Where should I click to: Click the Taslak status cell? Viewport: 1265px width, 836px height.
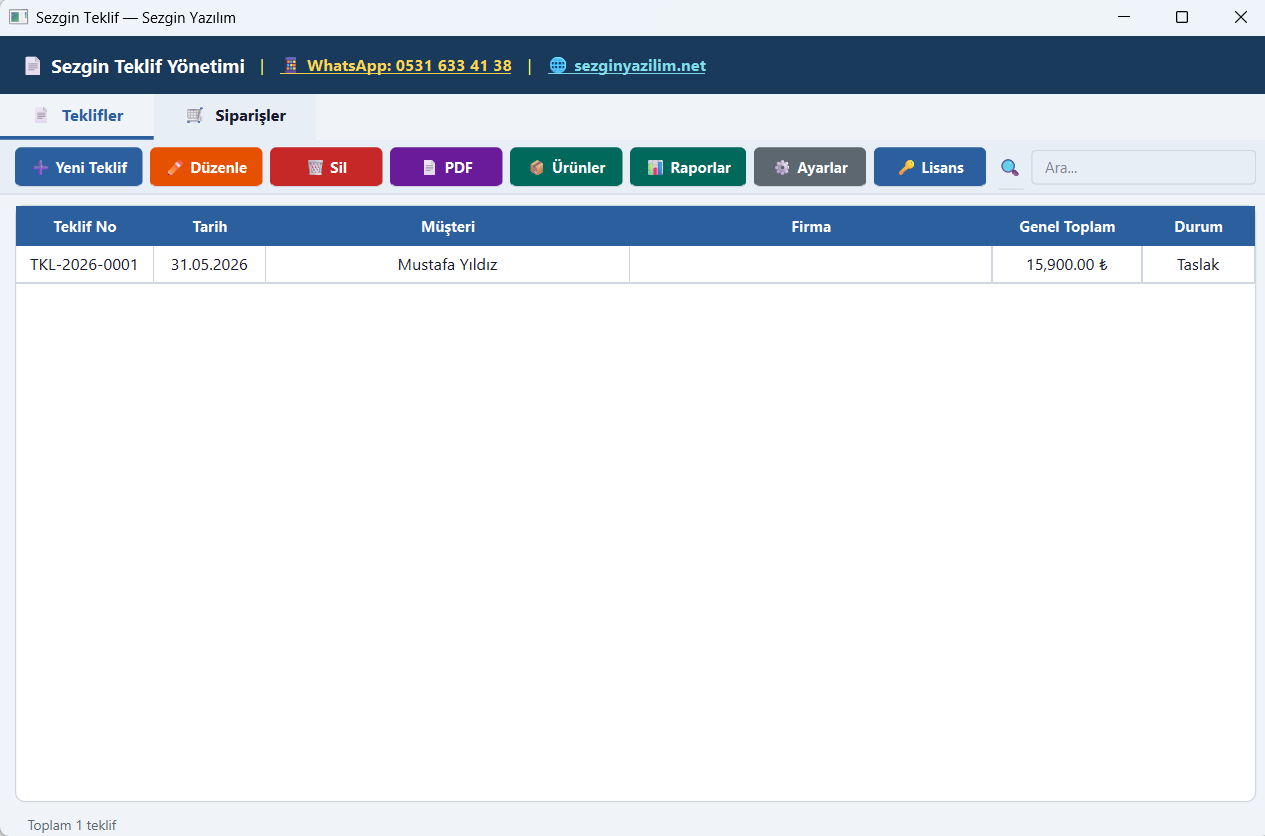[x=1198, y=265]
